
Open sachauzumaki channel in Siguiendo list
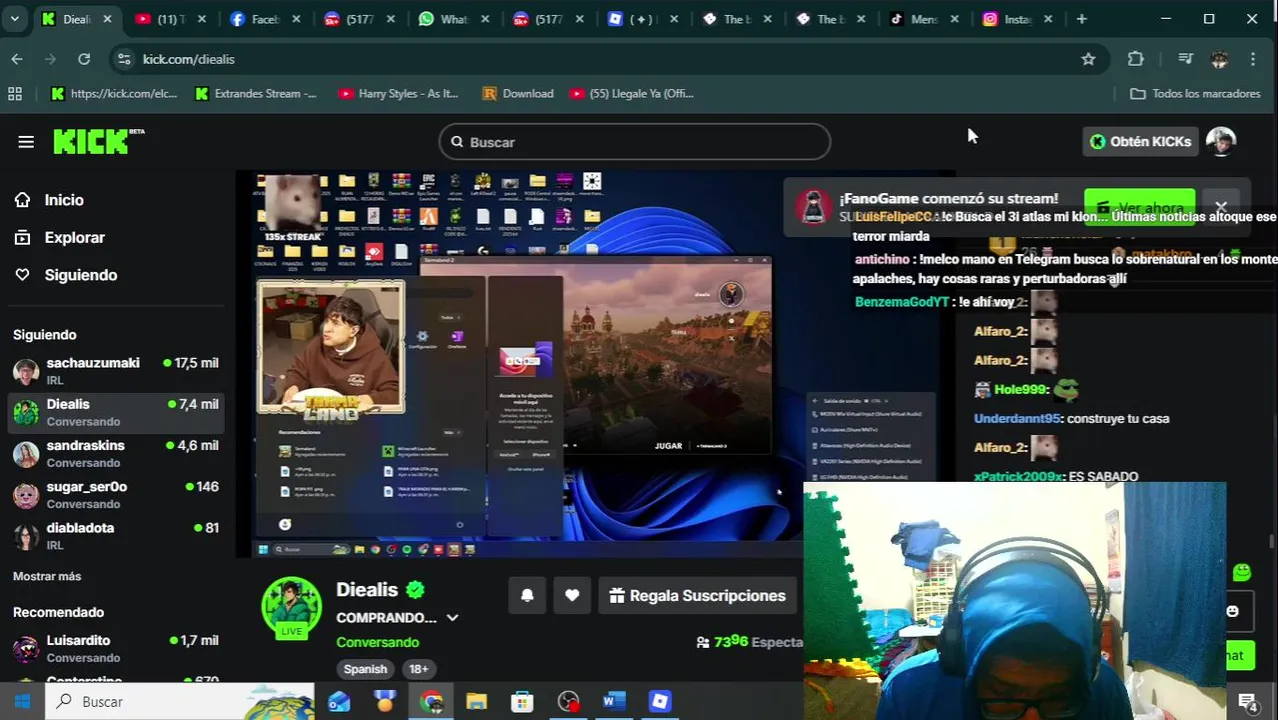(x=115, y=371)
